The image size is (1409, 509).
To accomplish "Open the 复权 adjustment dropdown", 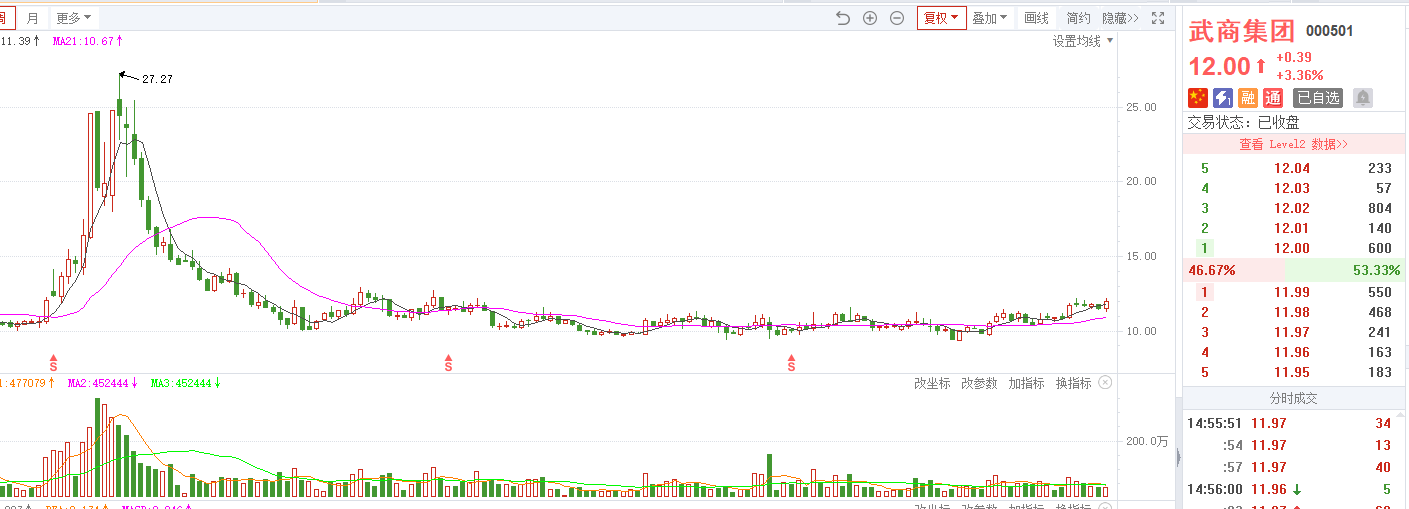I will pos(941,18).
